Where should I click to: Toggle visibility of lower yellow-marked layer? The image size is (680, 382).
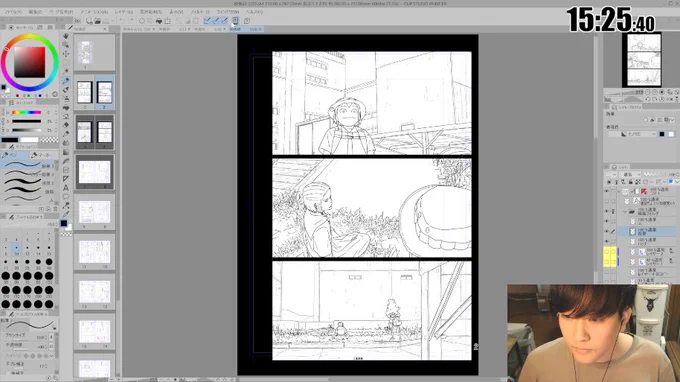click(607, 261)
